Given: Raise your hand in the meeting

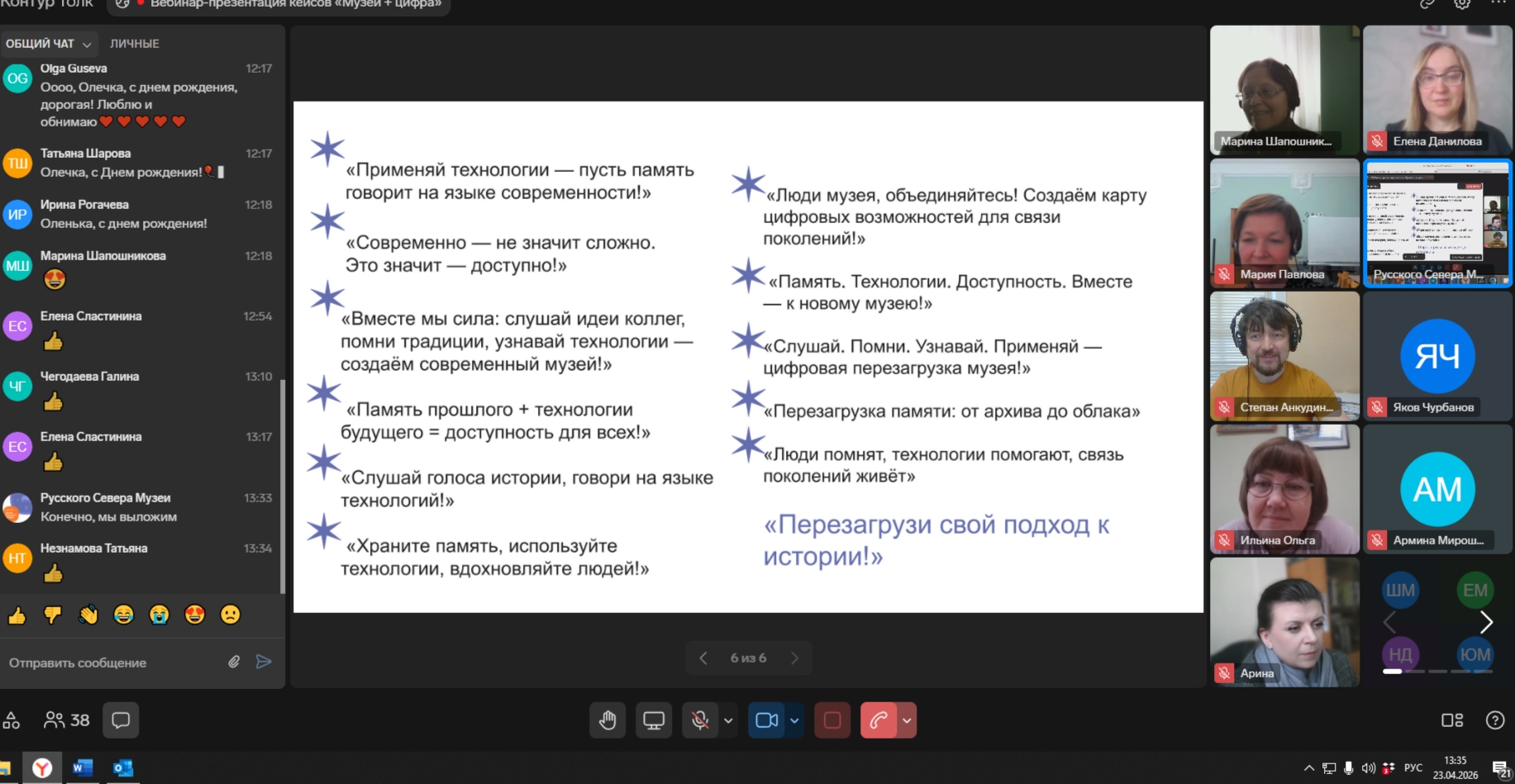Looking at the screenshot, I should coord(607,720).
